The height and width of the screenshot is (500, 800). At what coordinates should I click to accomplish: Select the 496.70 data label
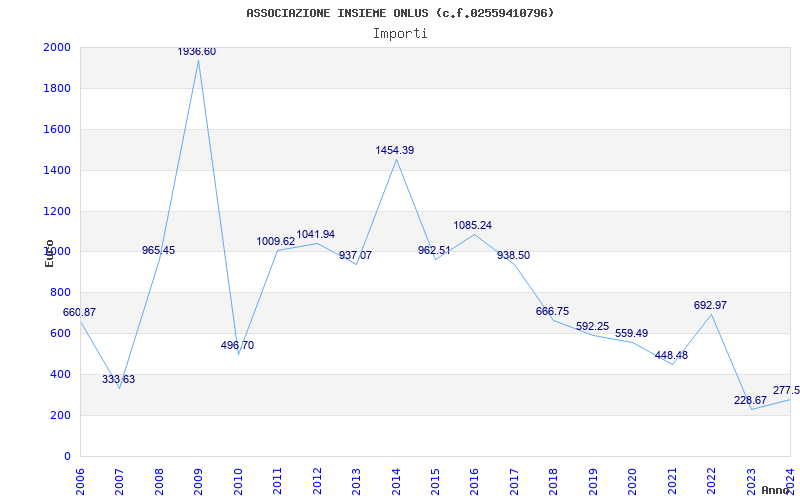[237, 345]
